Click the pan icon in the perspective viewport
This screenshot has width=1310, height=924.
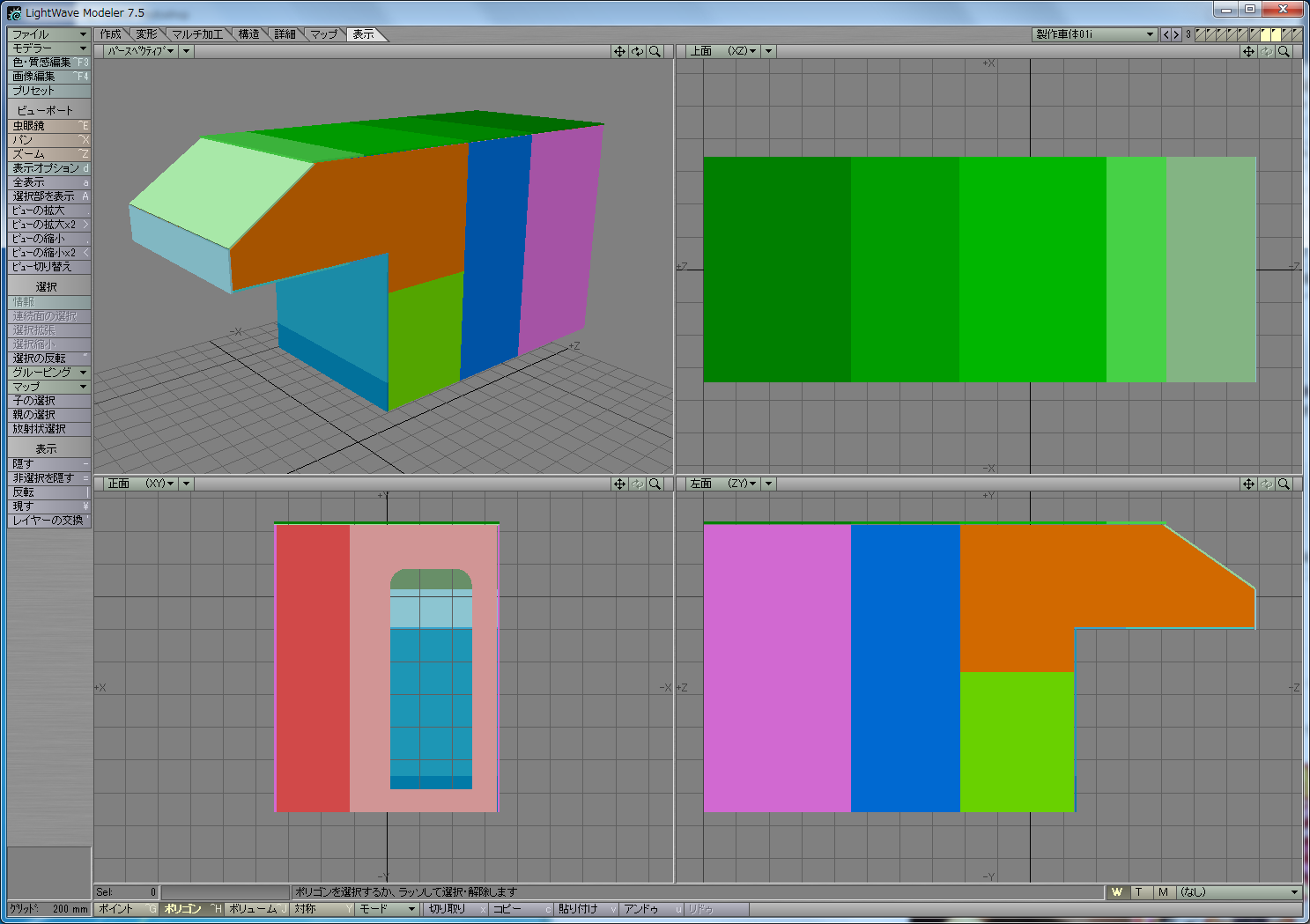pos(619,52)
